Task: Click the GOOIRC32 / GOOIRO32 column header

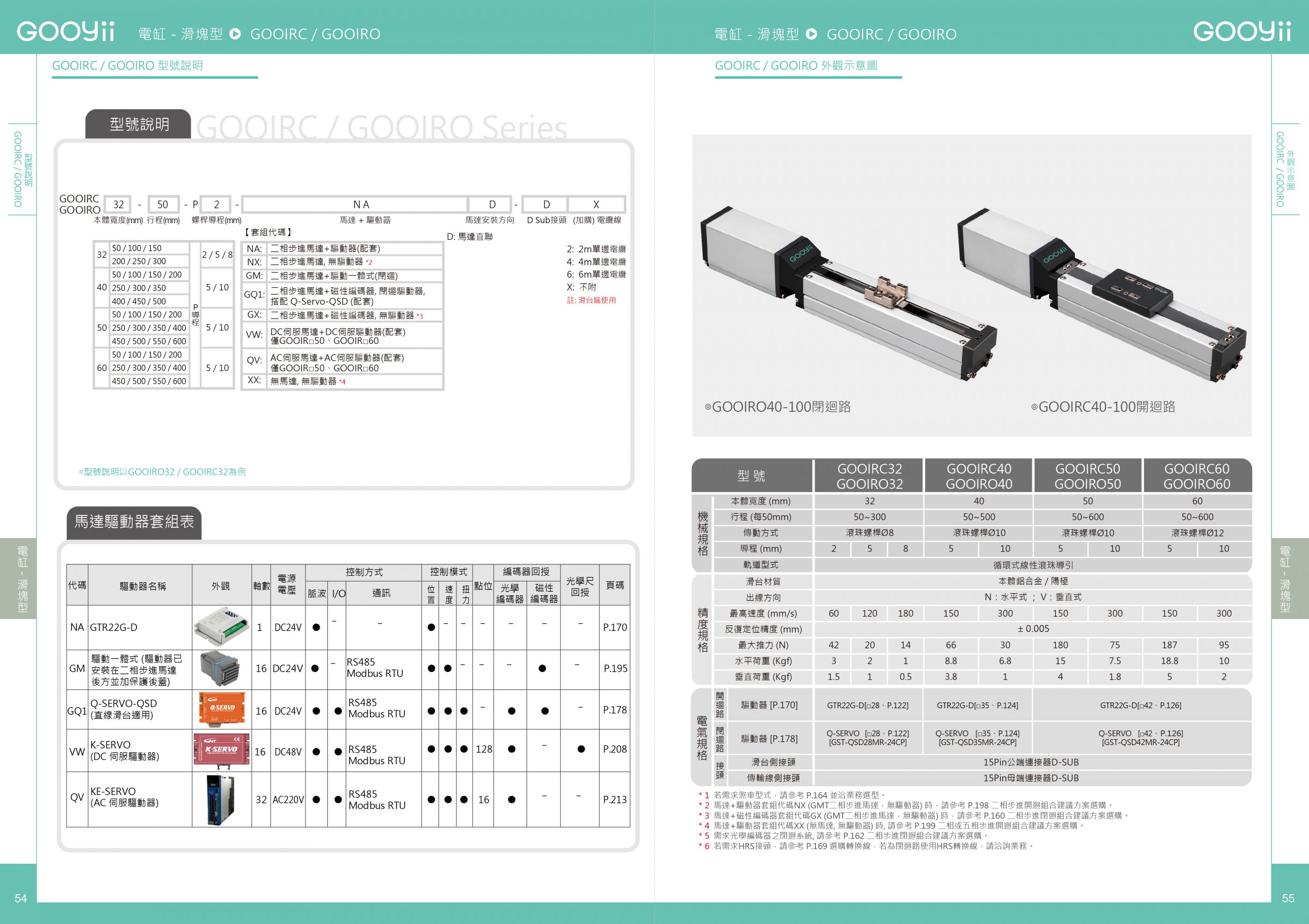Action: click(870, 476)
